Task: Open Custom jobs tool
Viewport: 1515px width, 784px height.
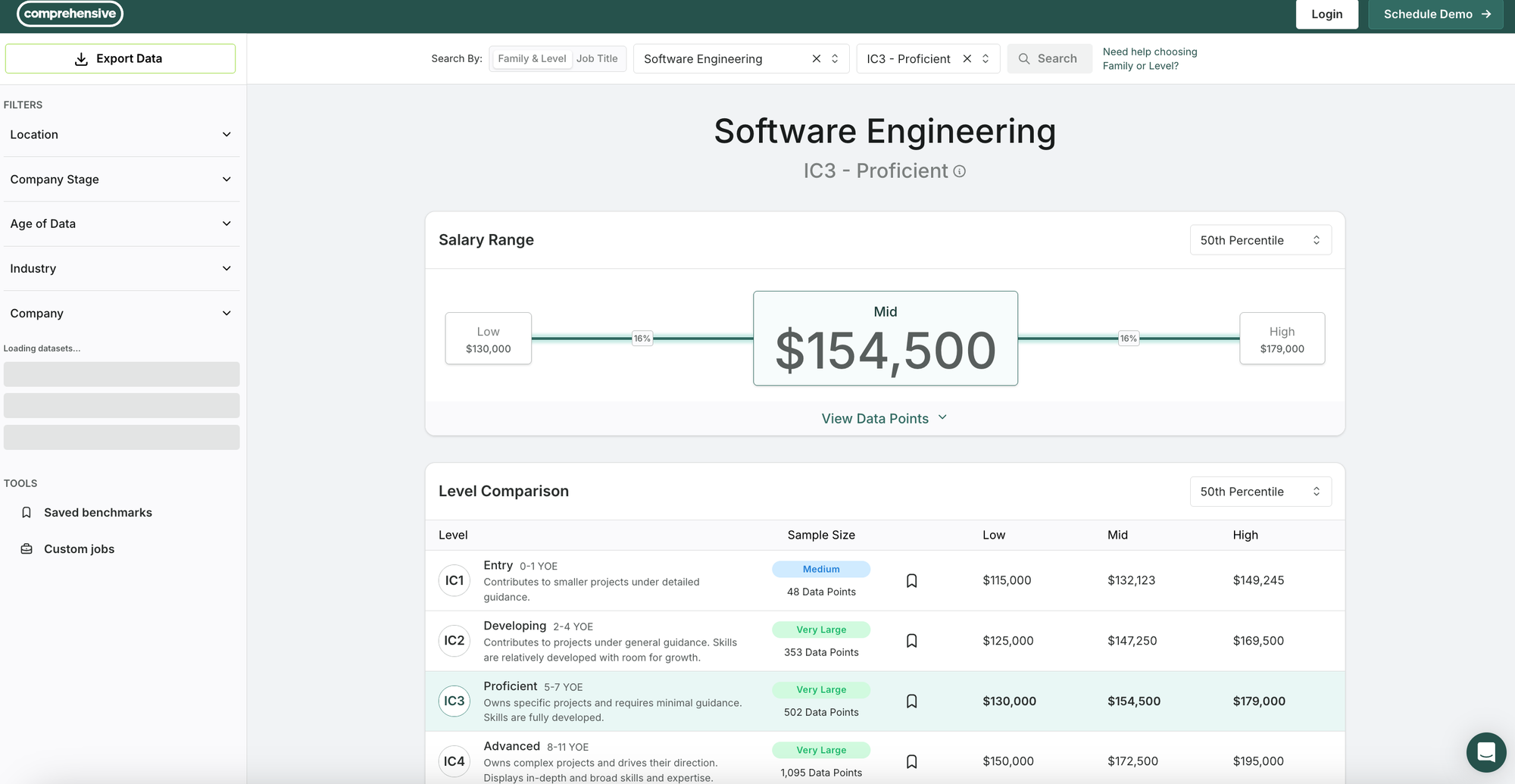Action: point(79,549)
